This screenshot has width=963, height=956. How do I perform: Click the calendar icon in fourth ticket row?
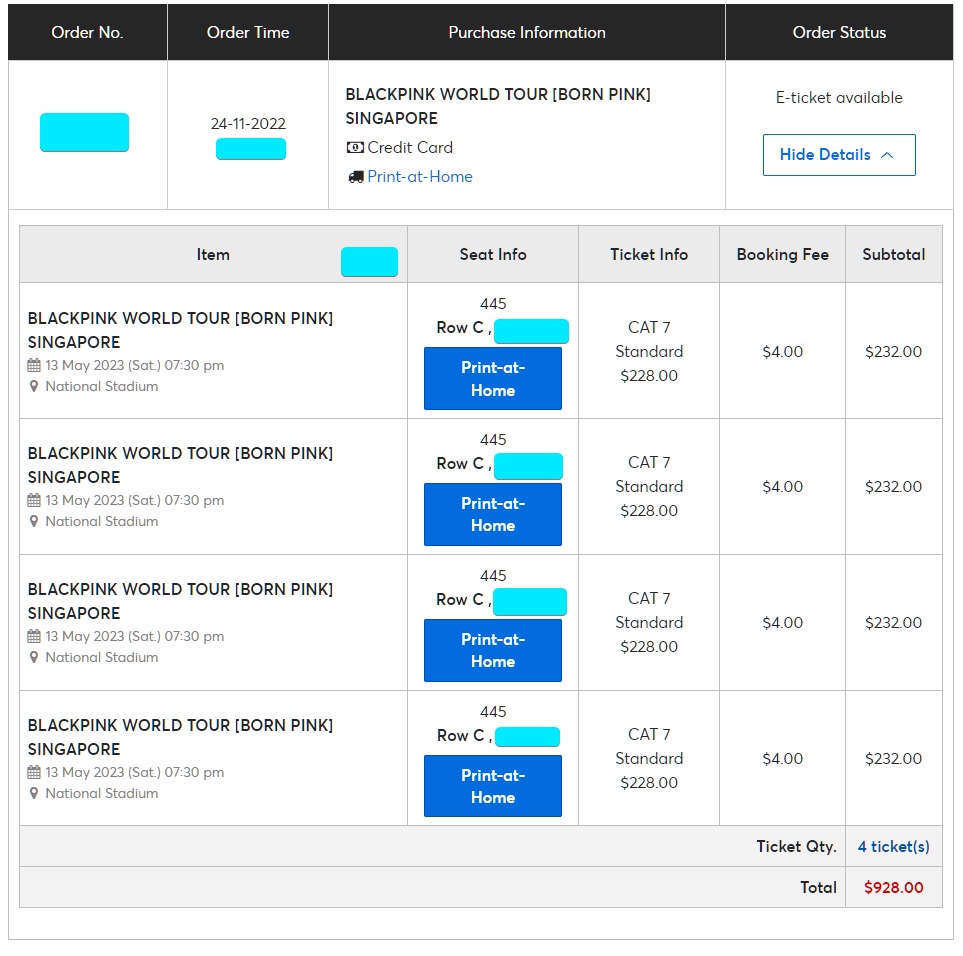click(x=34, y=773)
